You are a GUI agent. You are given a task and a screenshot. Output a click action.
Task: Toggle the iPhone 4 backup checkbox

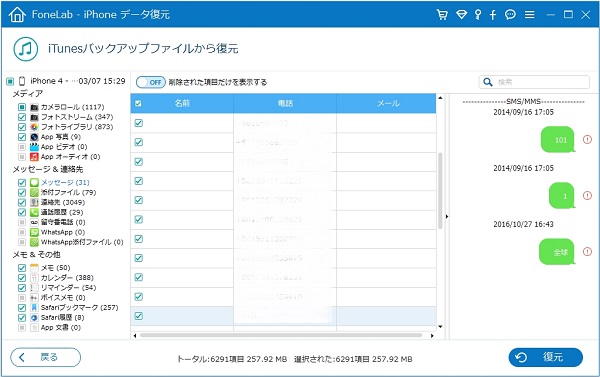pyautogui.click(x=10, y=81)
